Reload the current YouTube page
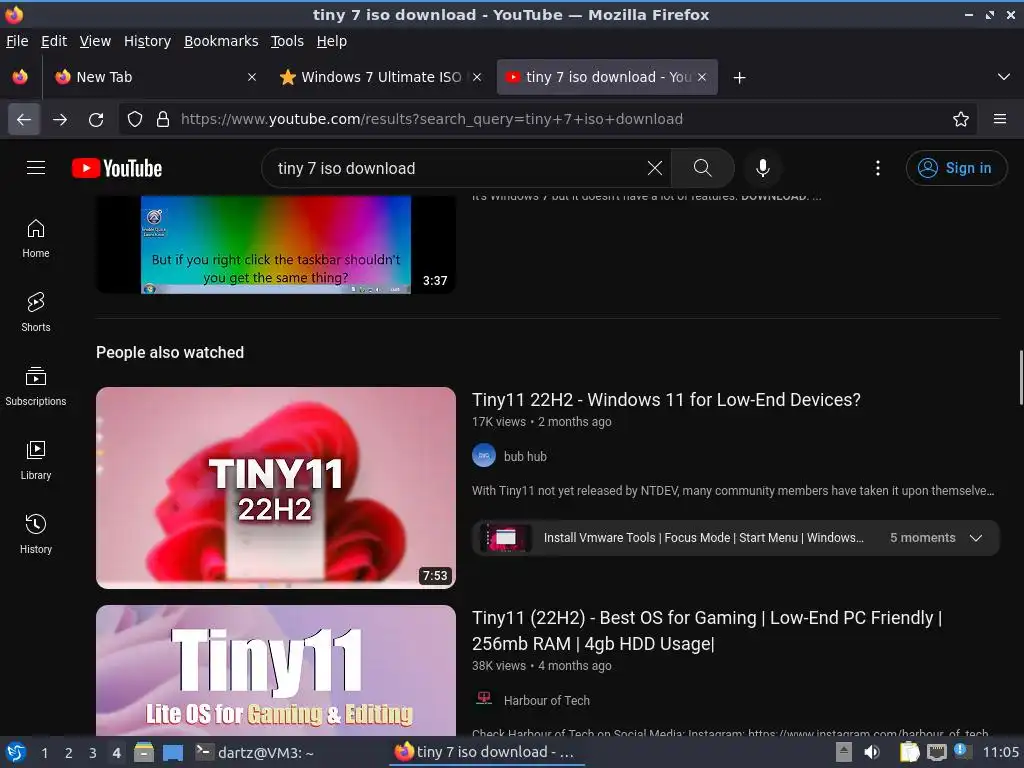 tap(96, 120)
